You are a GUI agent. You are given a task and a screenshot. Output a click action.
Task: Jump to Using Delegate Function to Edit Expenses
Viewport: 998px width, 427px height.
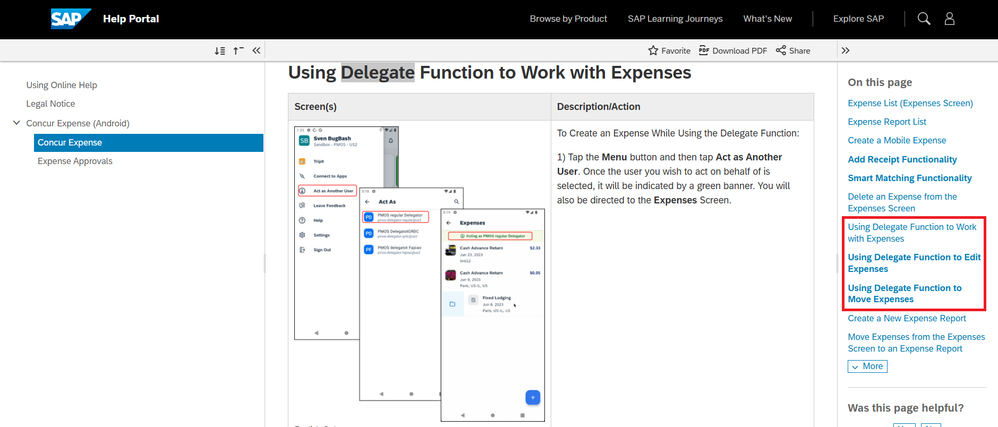tap(914, 263)
